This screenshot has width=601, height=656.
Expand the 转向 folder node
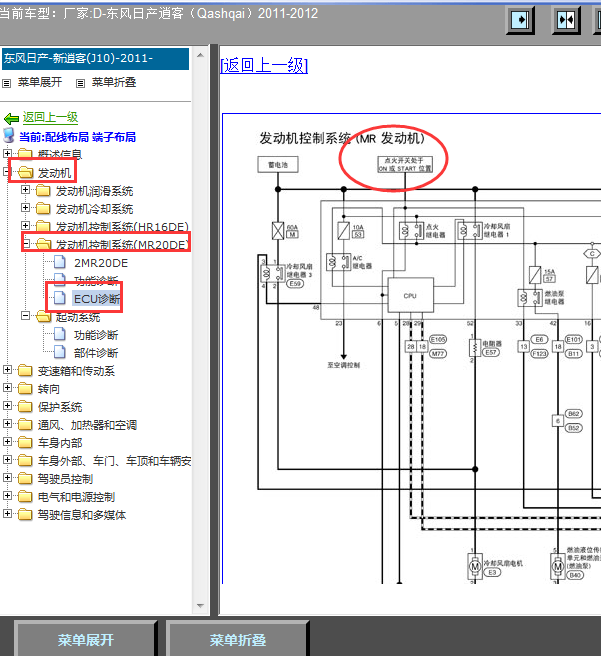pyautogui.click(x=7, y=387)
